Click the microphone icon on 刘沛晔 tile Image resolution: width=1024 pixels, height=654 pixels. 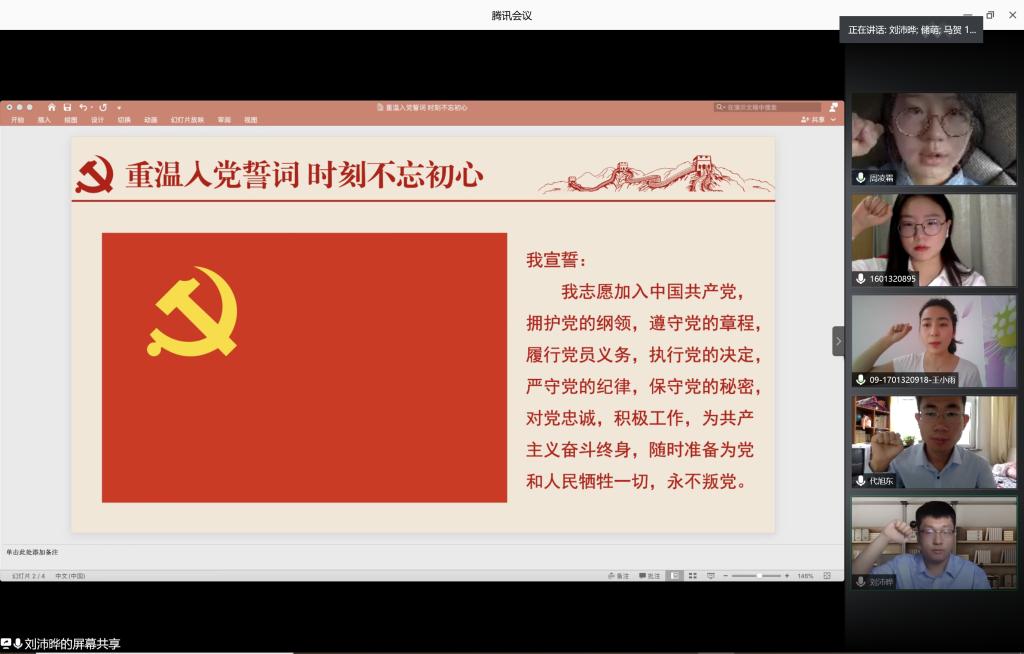pos(861,581)
